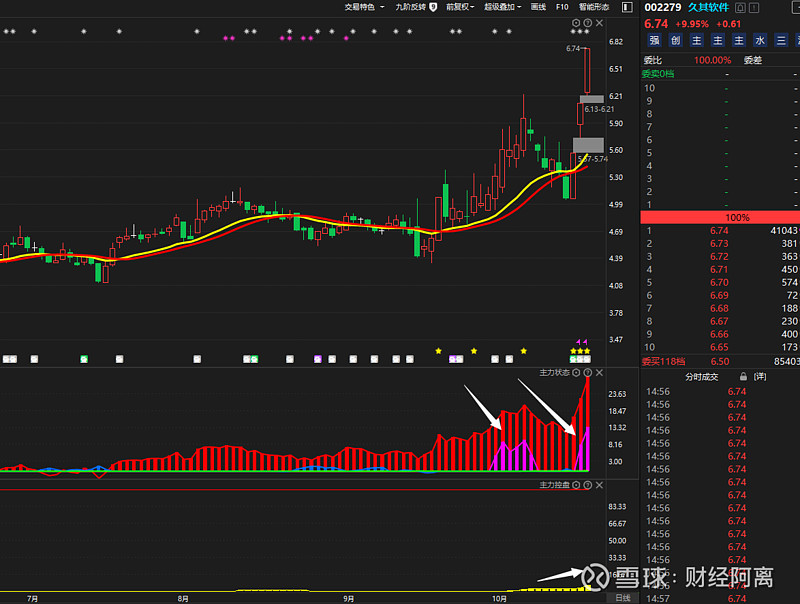Select the 画线 drawing tool menu
The width and height of the screenshot is (800, 604).
click(x=538, y=6)
